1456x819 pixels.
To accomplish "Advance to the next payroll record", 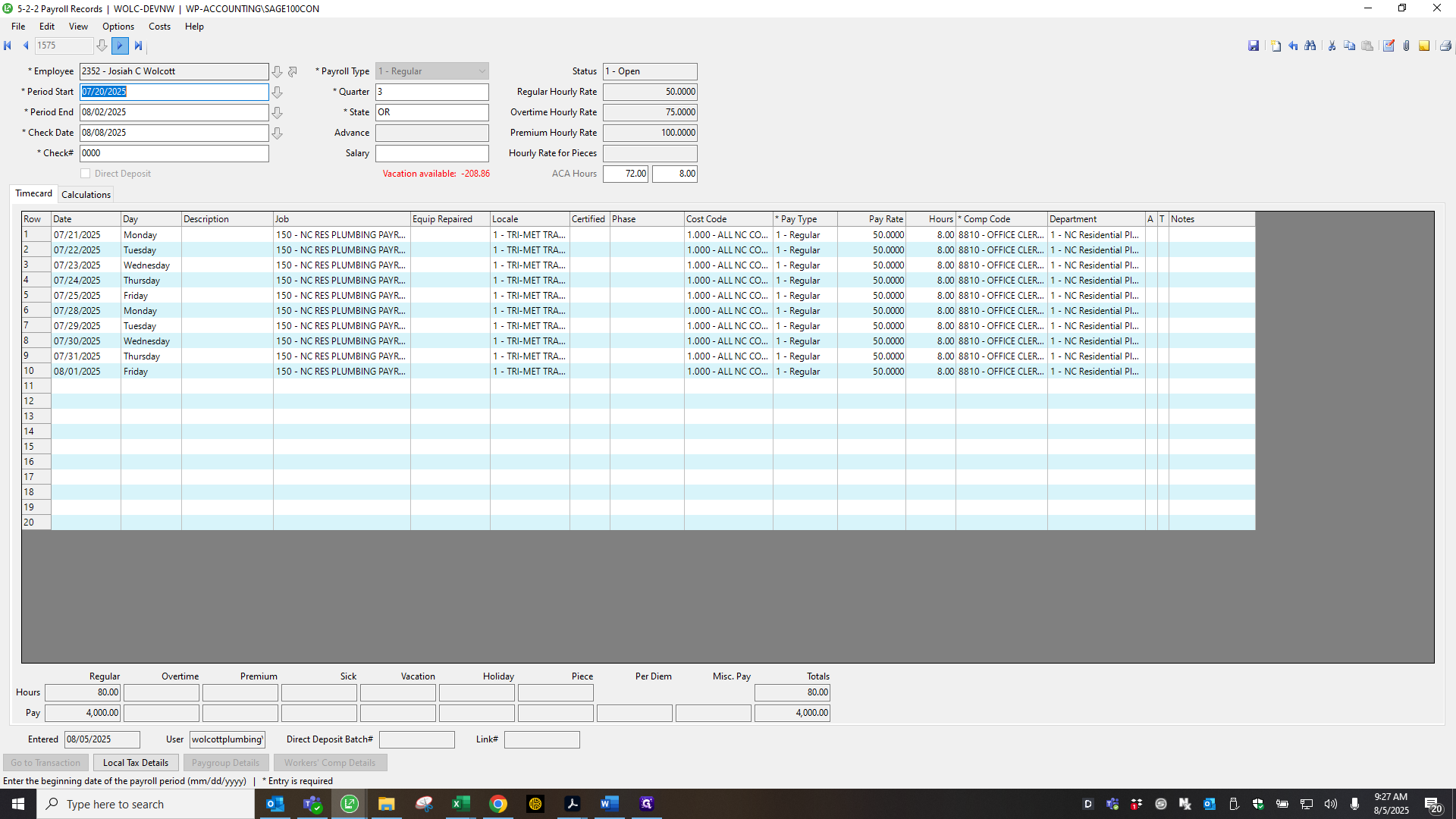I will tap(120, 45).
